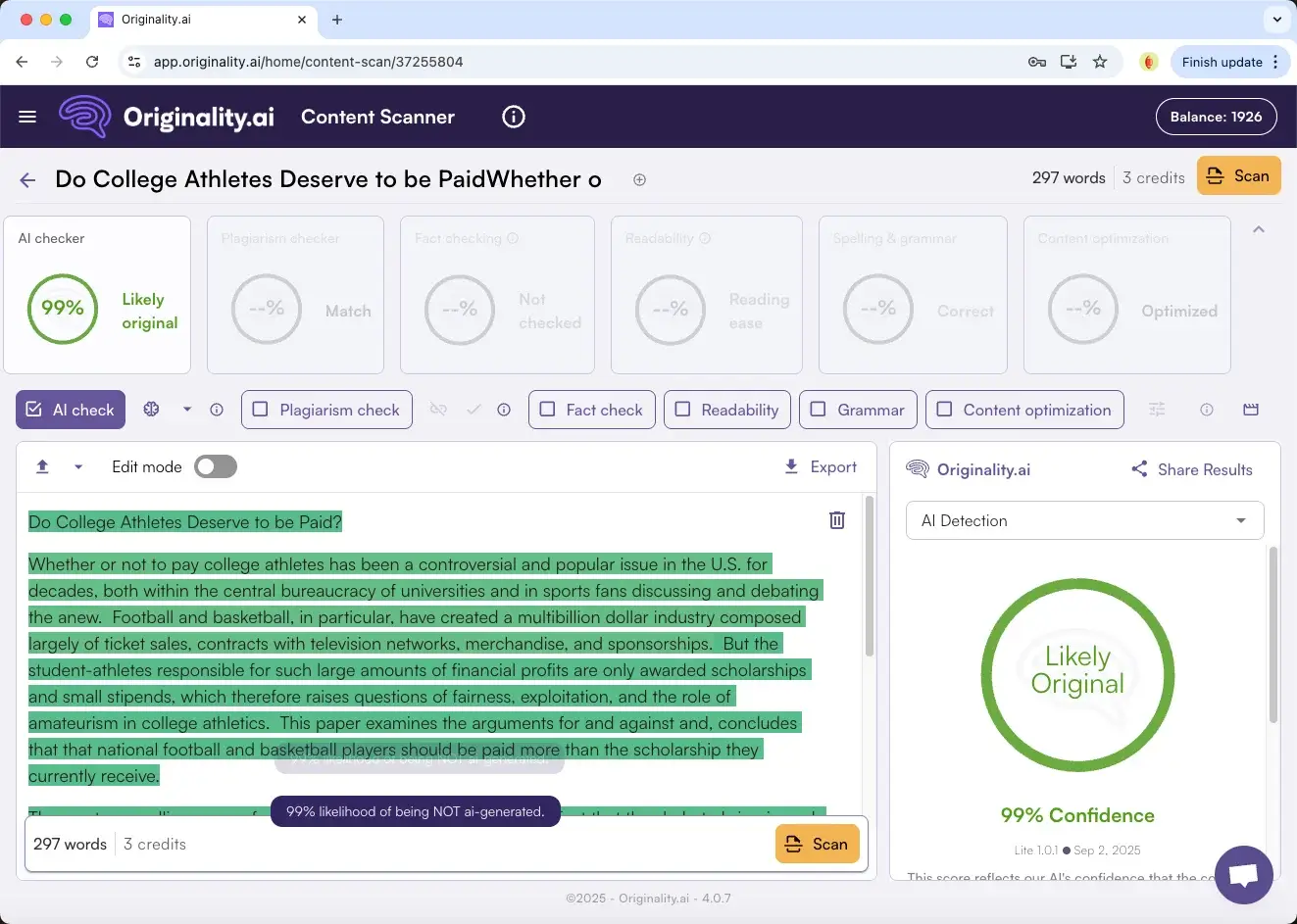Open the chat support bubble
This screenshot has height=924, width=1297.
(1244, 875)
